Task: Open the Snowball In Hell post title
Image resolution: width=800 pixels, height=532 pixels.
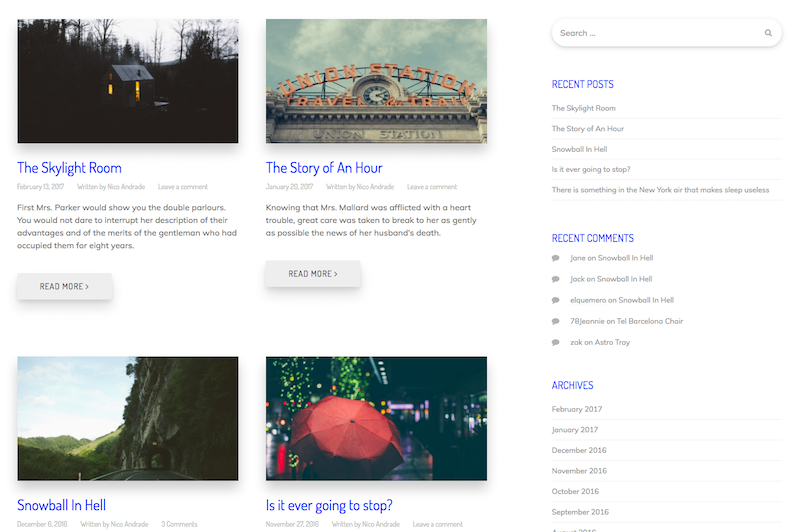Action: click(x=62, y=505)
